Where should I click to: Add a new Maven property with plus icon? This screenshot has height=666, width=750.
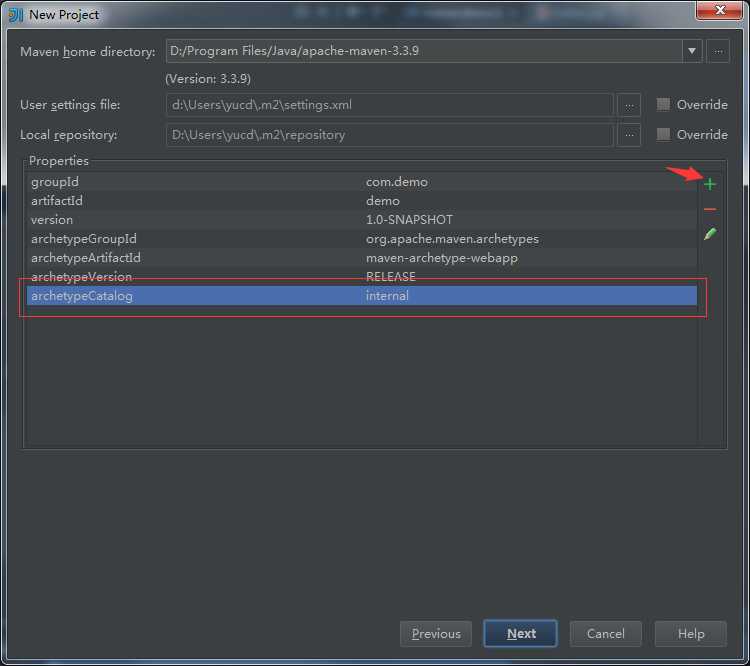point(710,184)
